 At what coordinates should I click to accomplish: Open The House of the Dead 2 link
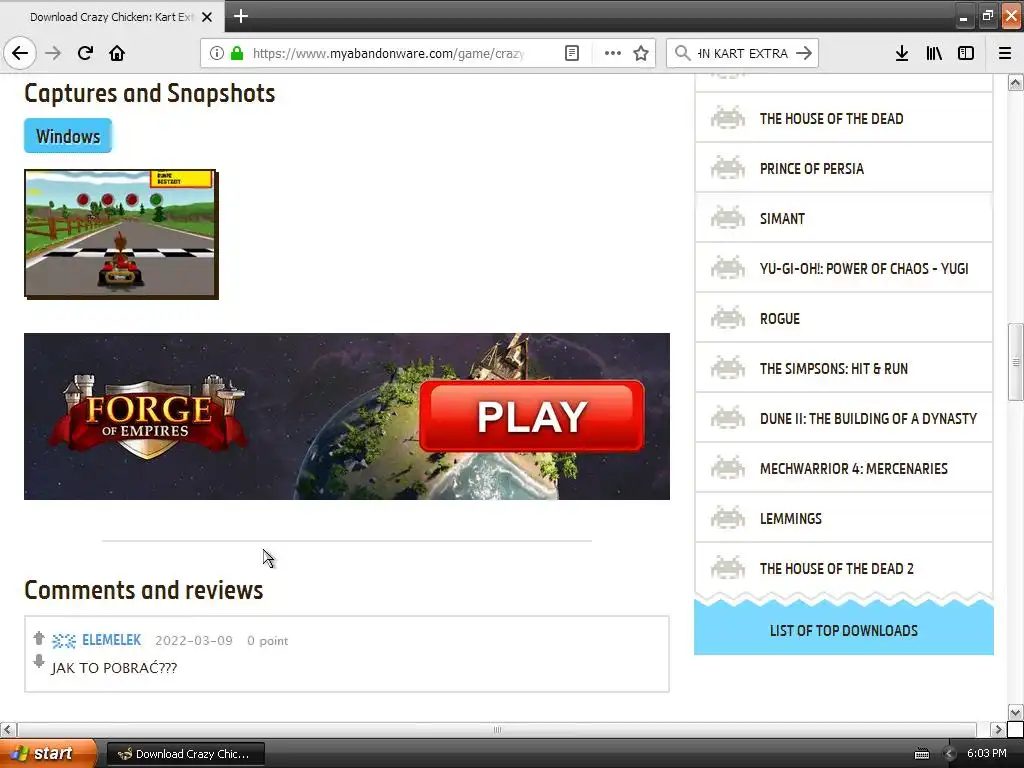pos(837,569)
